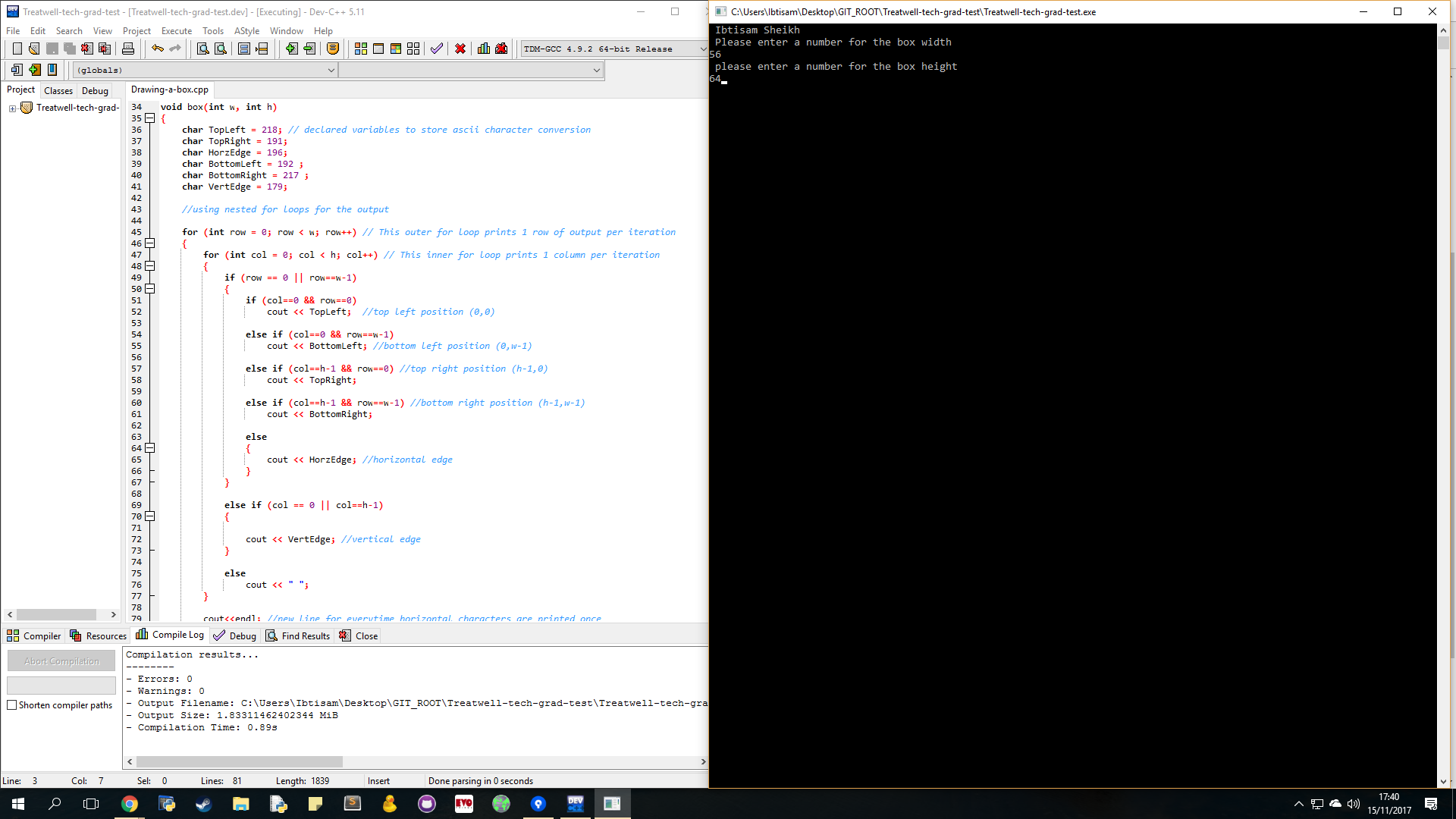Open the Execute menu
Screen dimensions: 1456x819
tap(176, 30)
